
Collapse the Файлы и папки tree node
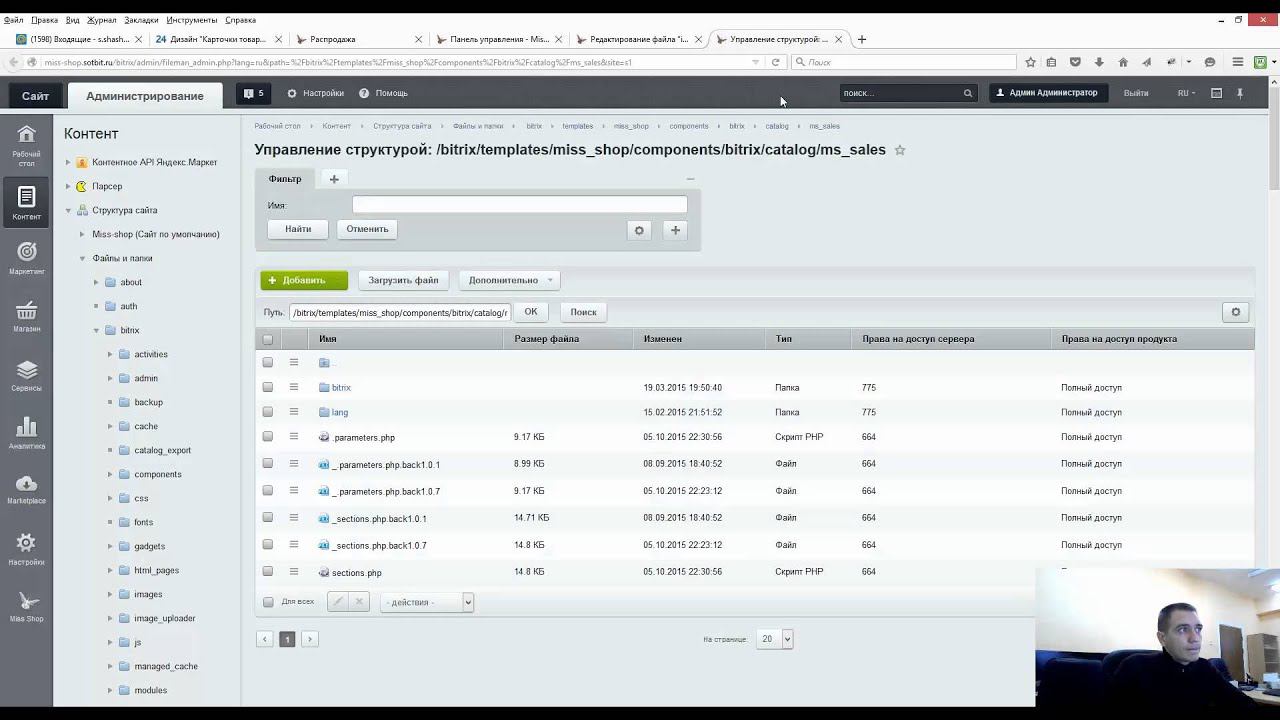click(x=82, y=258)
